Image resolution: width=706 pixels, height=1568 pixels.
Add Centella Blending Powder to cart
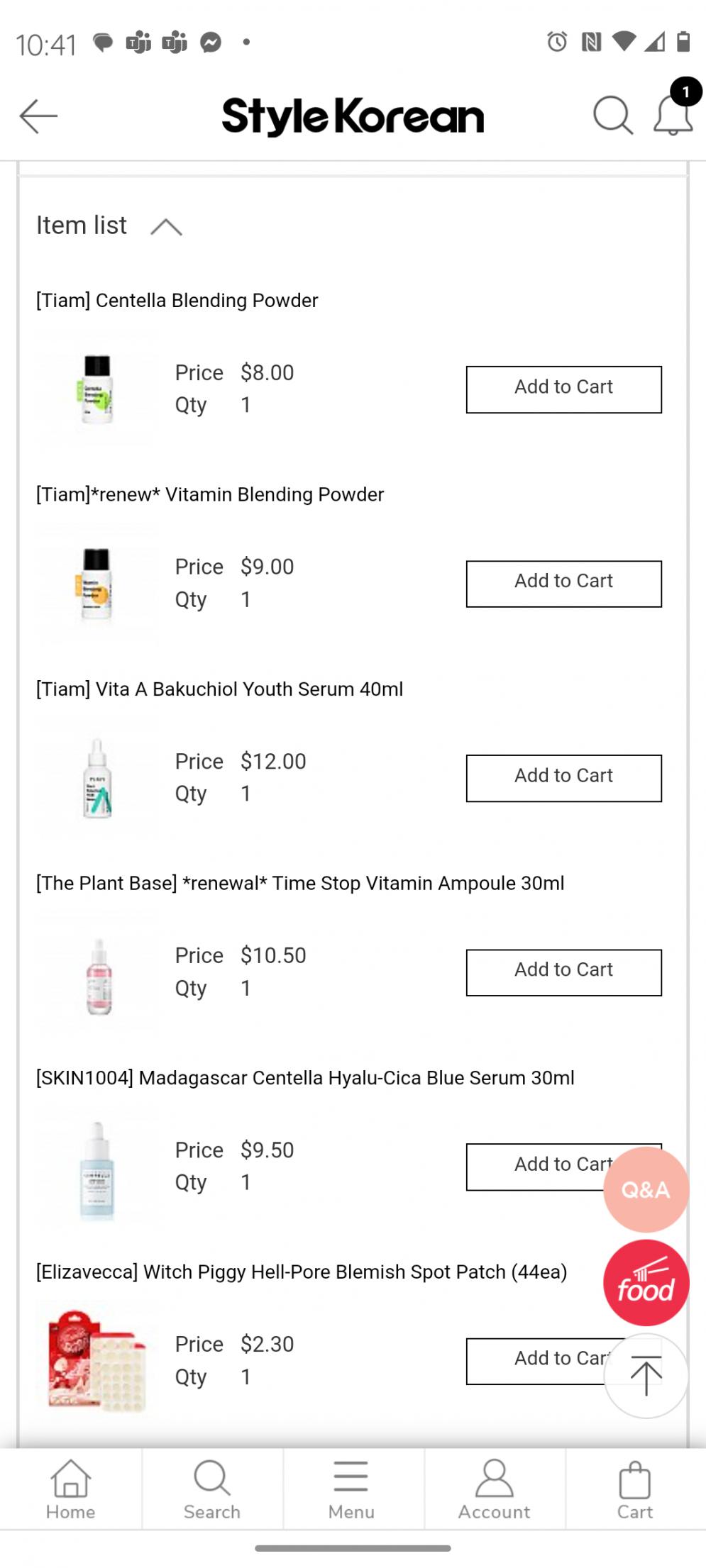pyautogui.click(x=563, y=389)
